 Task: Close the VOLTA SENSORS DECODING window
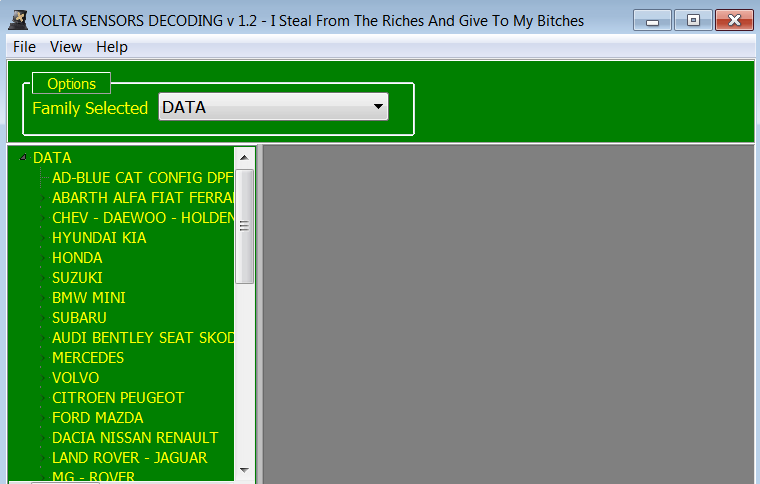[734, 20]
